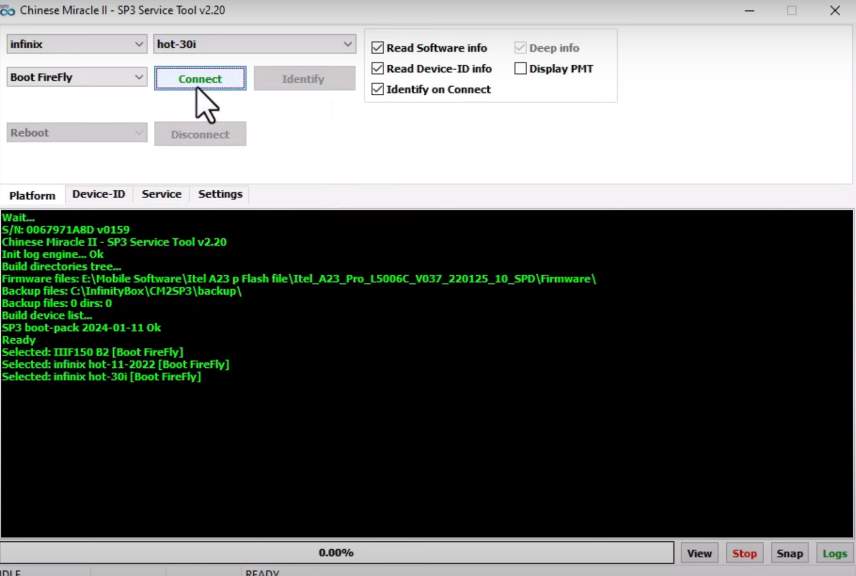This screenshot has width=856, height=576.
Task: Click the green Connect button
Action: 200,79
